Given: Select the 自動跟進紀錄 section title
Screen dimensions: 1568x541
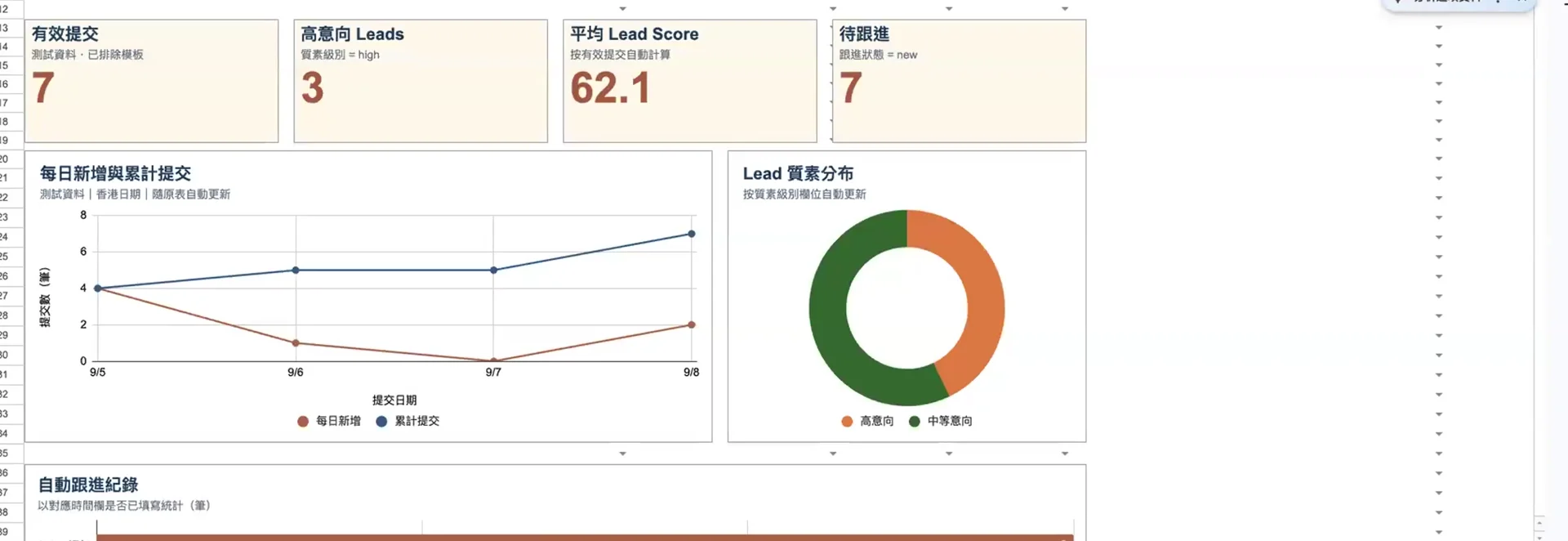Looking at the screenshot, I should pos(88,485).
